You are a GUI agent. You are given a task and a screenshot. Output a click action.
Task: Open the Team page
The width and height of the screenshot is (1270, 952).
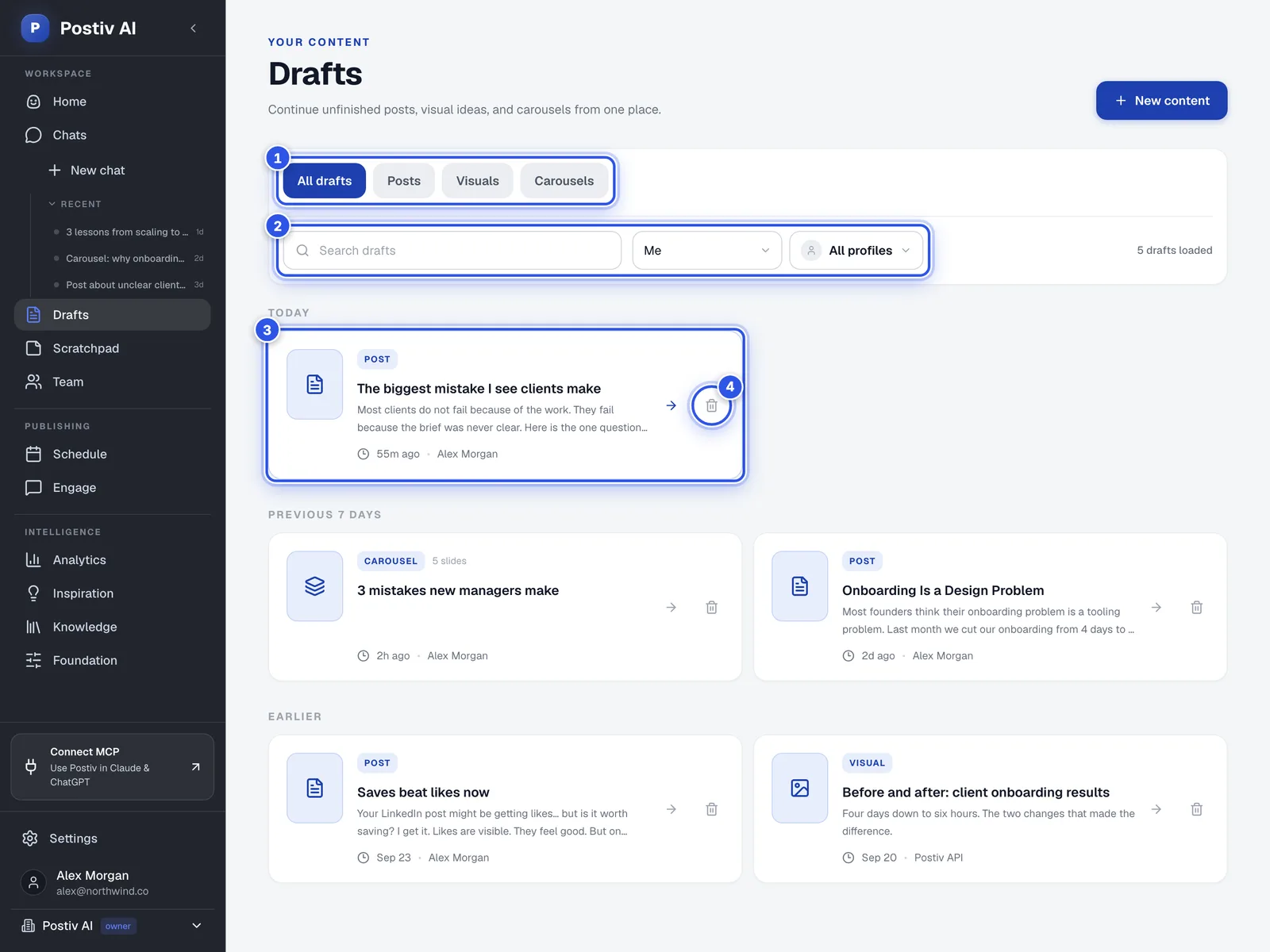point(113,382)
